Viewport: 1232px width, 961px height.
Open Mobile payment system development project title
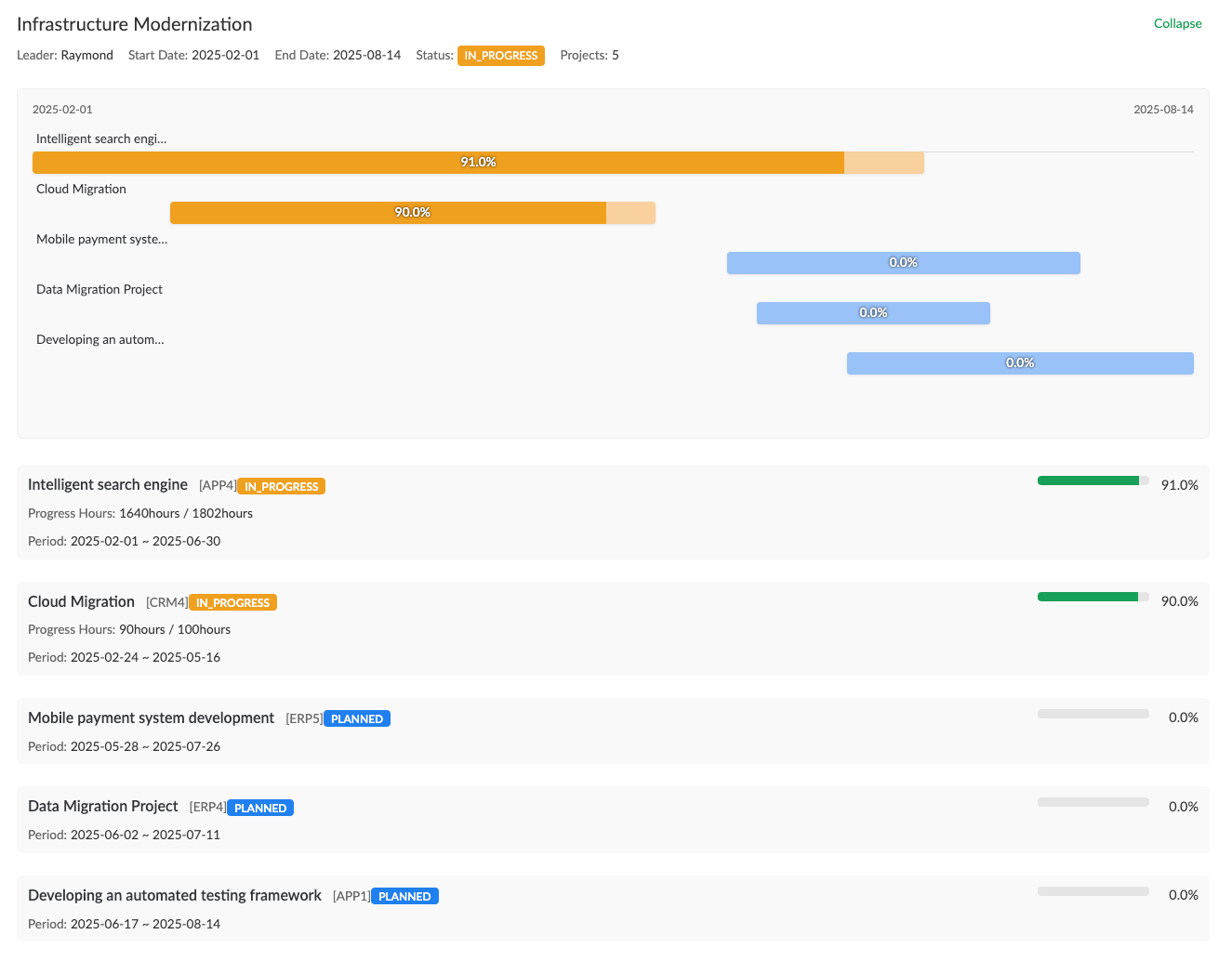point(151,717)
